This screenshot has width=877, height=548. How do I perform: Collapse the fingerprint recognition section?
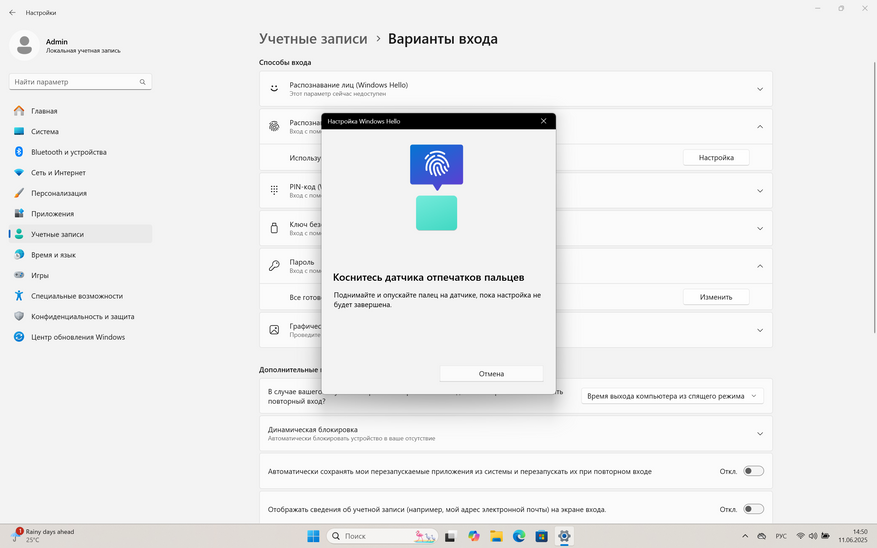(x=760, y=127)
